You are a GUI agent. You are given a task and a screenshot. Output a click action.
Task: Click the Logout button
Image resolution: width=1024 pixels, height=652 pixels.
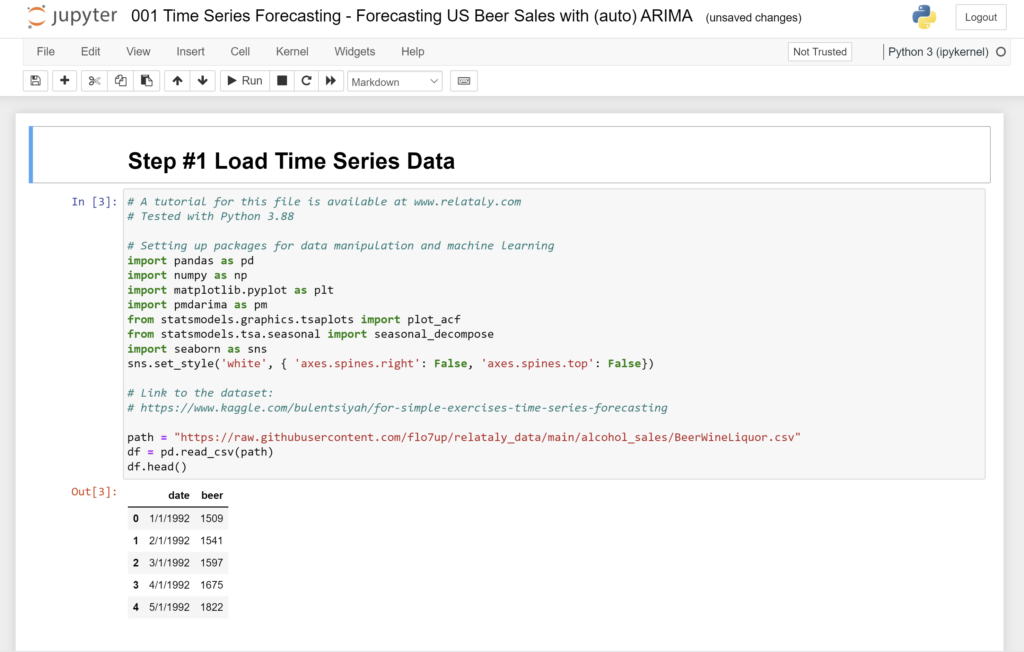coord(980,17)
